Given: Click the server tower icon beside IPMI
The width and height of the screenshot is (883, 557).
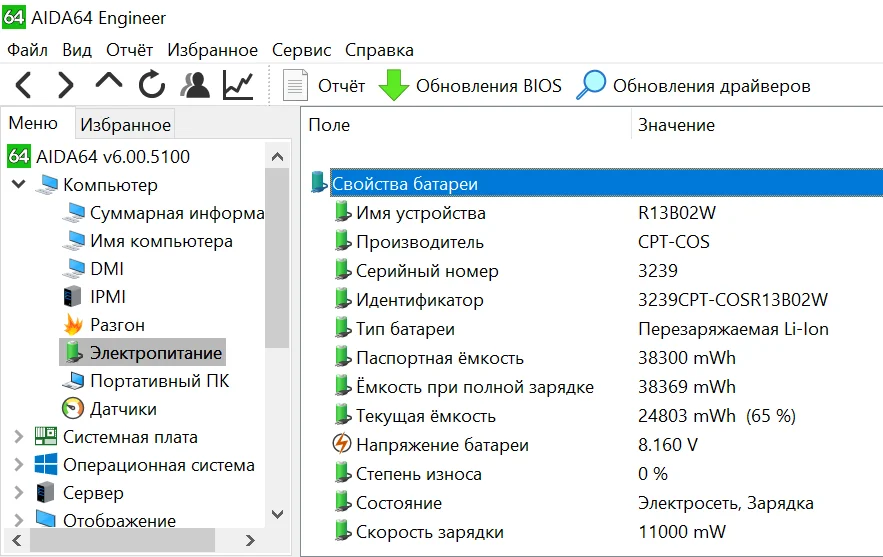Looking at the screenshot, I should click(73, 296).
